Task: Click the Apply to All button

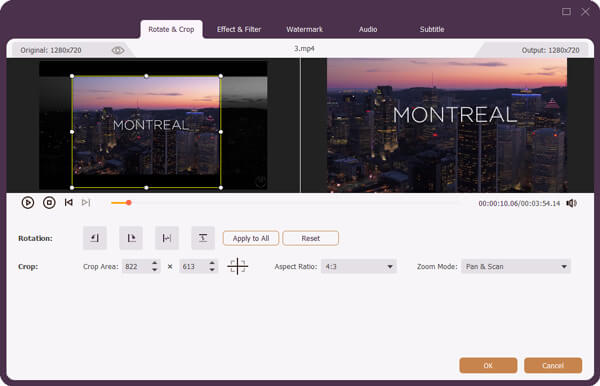Action: click(251, 238)
